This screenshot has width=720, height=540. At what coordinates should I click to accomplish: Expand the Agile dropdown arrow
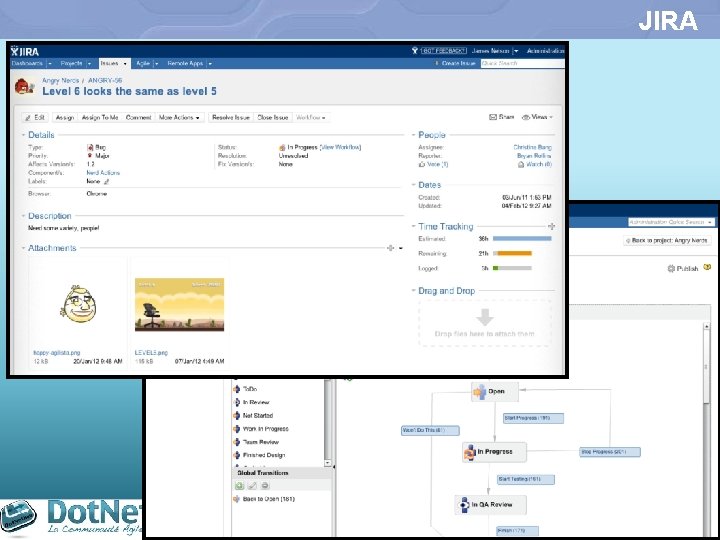point(157,64)
